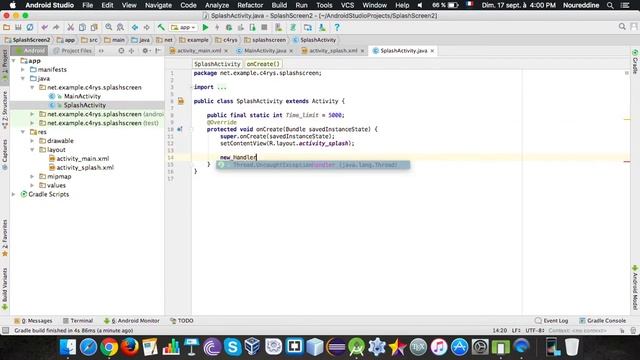Viewport: 640px width, 360px height.
Task: Open project panel settings gear
Action: [145, 51]
